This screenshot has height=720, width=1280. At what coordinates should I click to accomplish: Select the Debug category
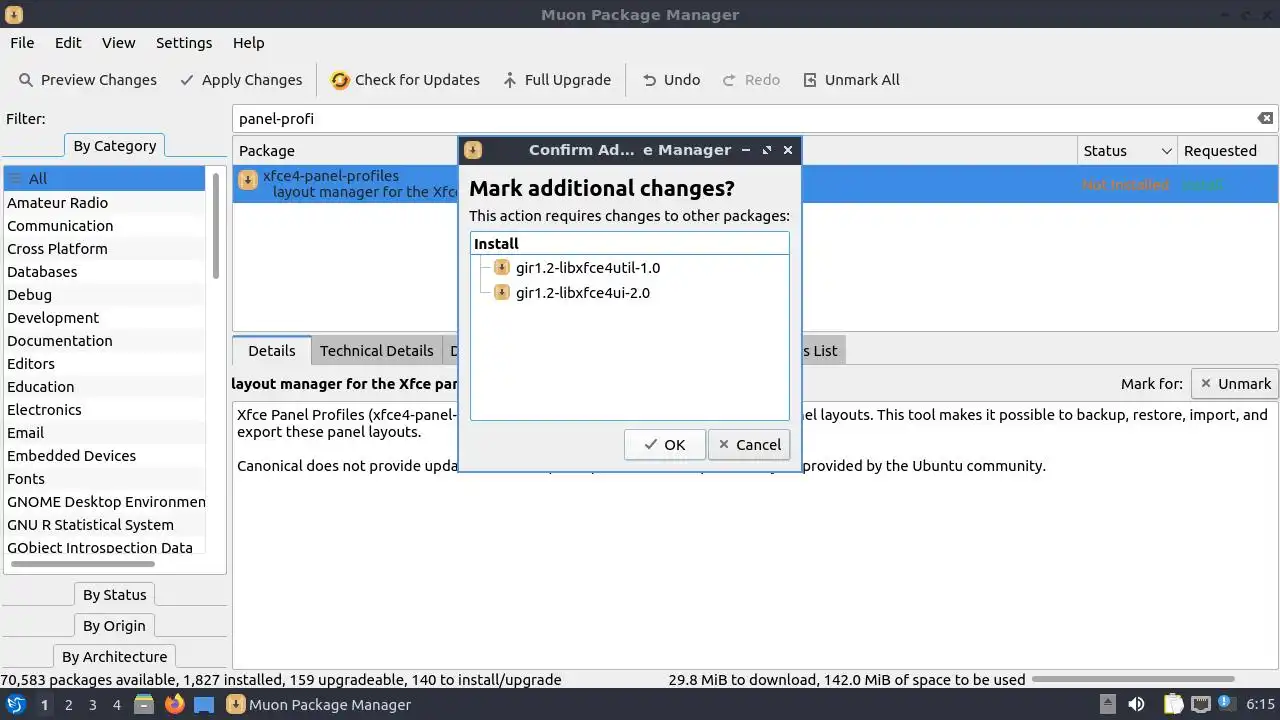105,295
